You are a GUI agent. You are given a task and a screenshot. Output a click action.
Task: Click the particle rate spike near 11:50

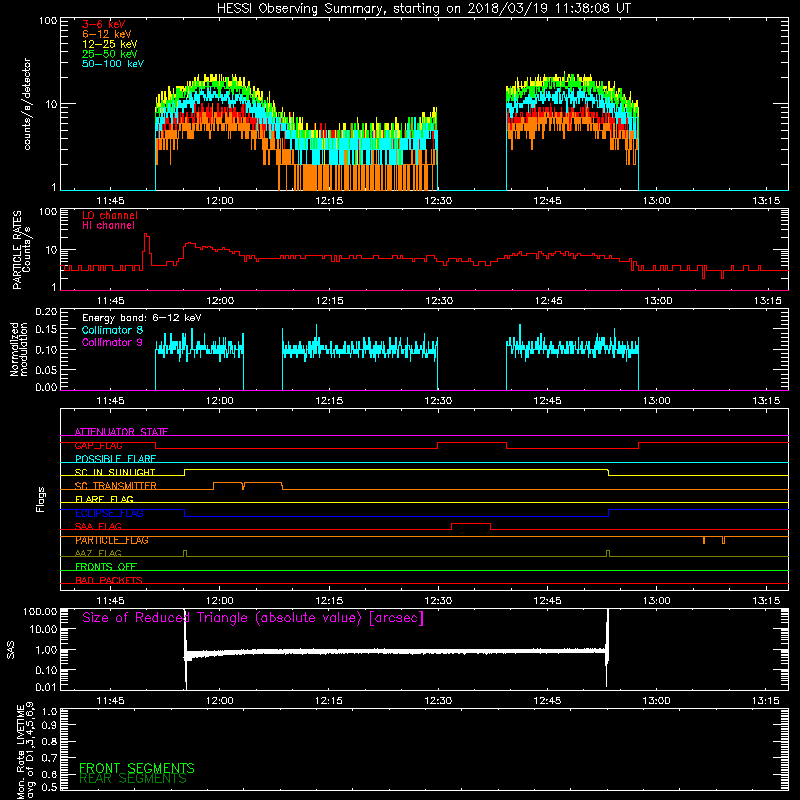pyautogui.click(x=146, y=250)
